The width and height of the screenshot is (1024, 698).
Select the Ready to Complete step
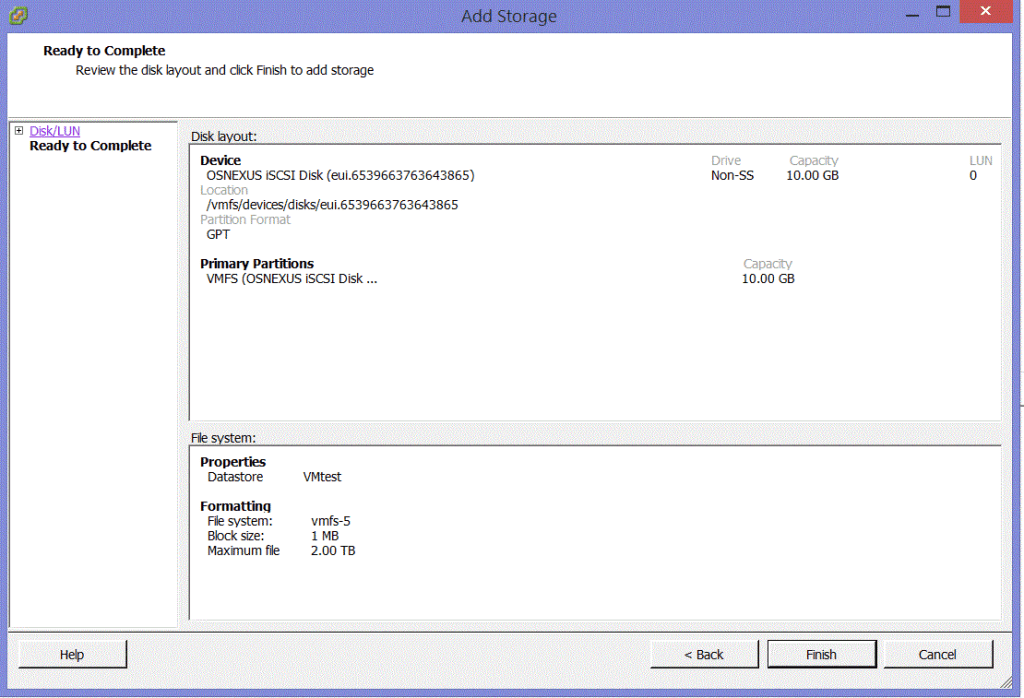point(90,146)
